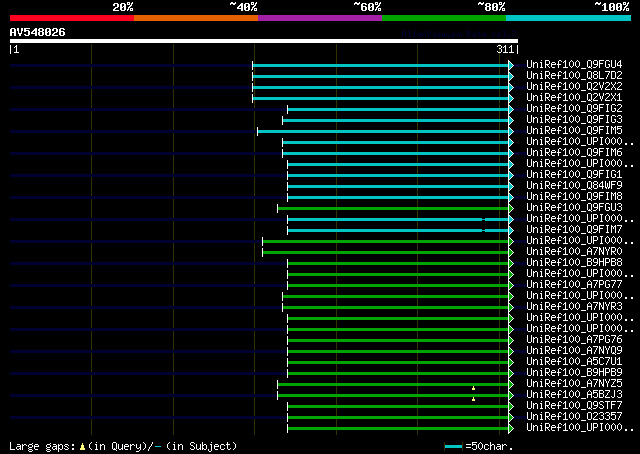Click the '=50char.' scale label
This screenshot has height=454, width=640.
tap(489, 446)
